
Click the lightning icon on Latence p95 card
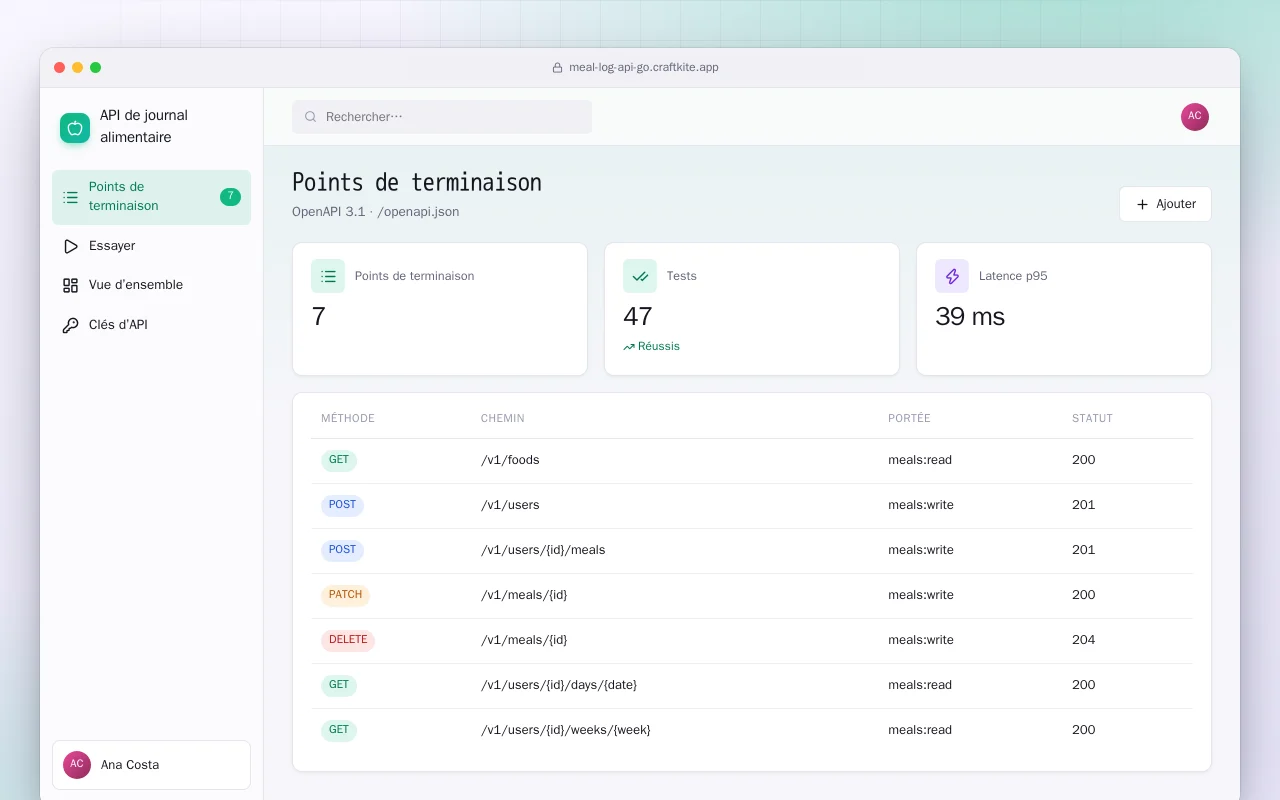coord(952,276)
